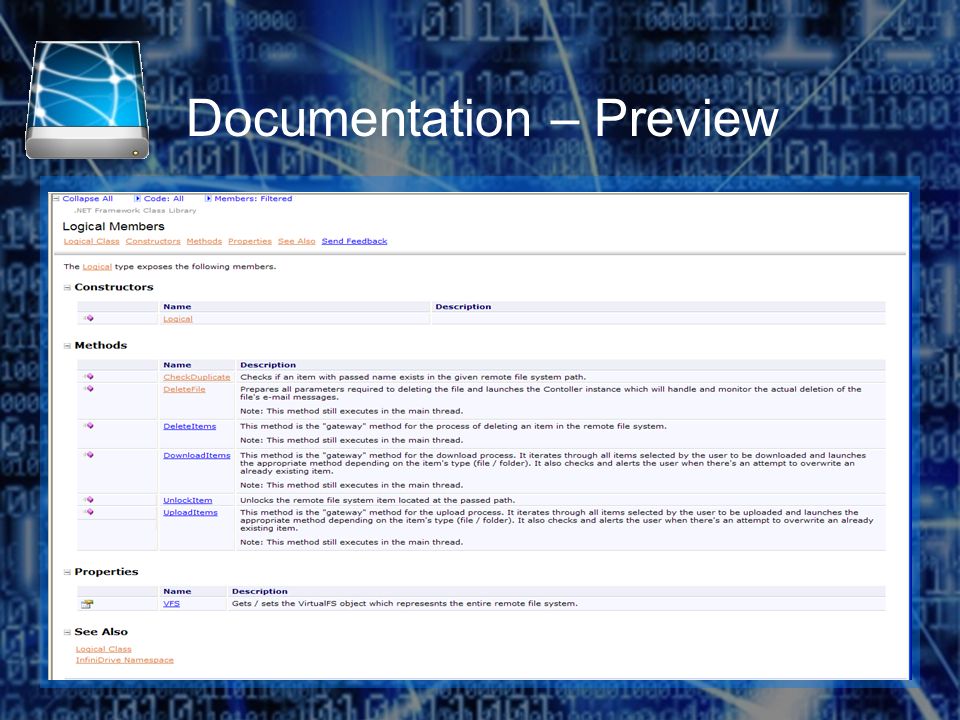Click the Send Feedback link

pos(354,241)
